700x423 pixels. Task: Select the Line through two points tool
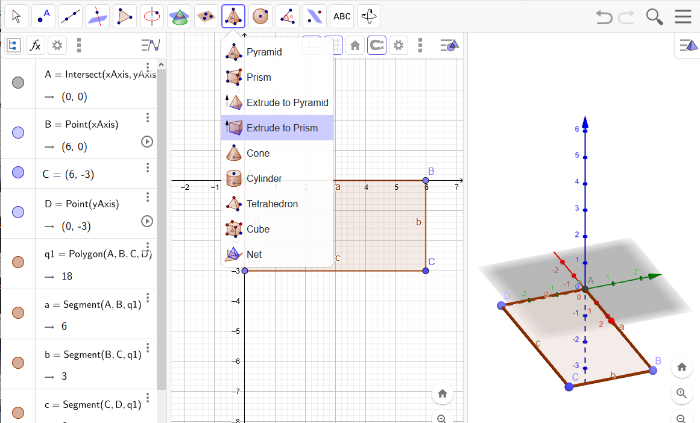tap(71, 17)
